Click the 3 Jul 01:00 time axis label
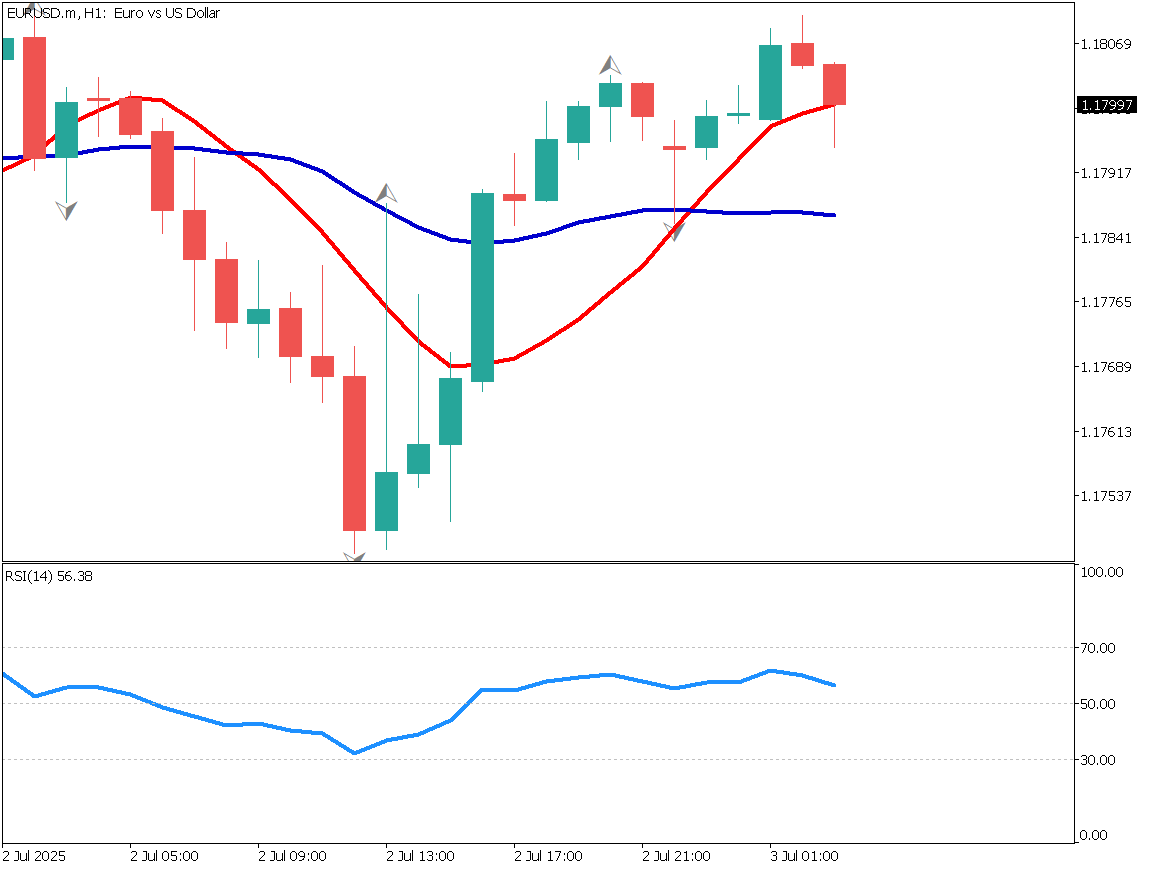The width and height of the screenshot is (1152, 870). [804, 856]
